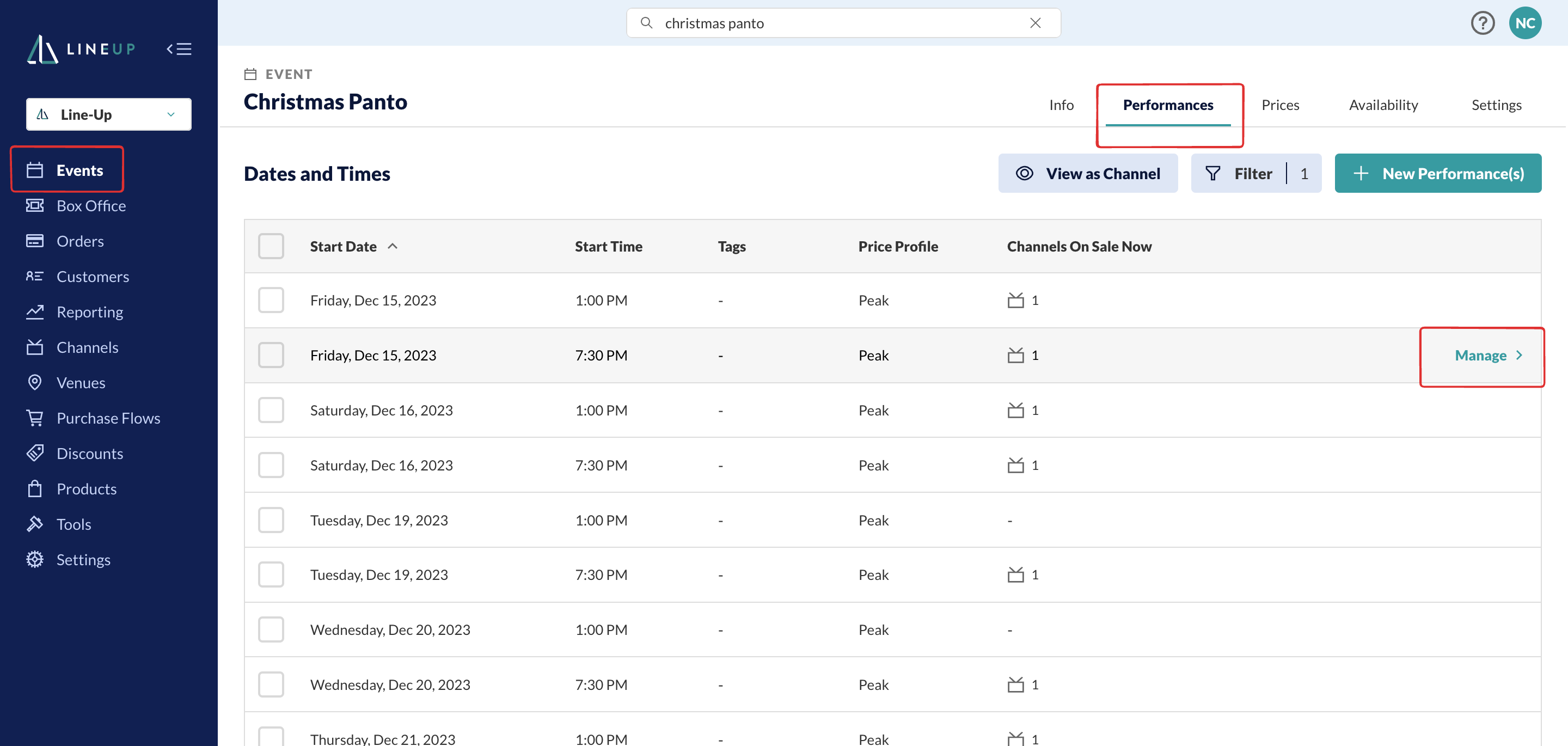Open Reporting chart icon in sidebar

[35, 312]
